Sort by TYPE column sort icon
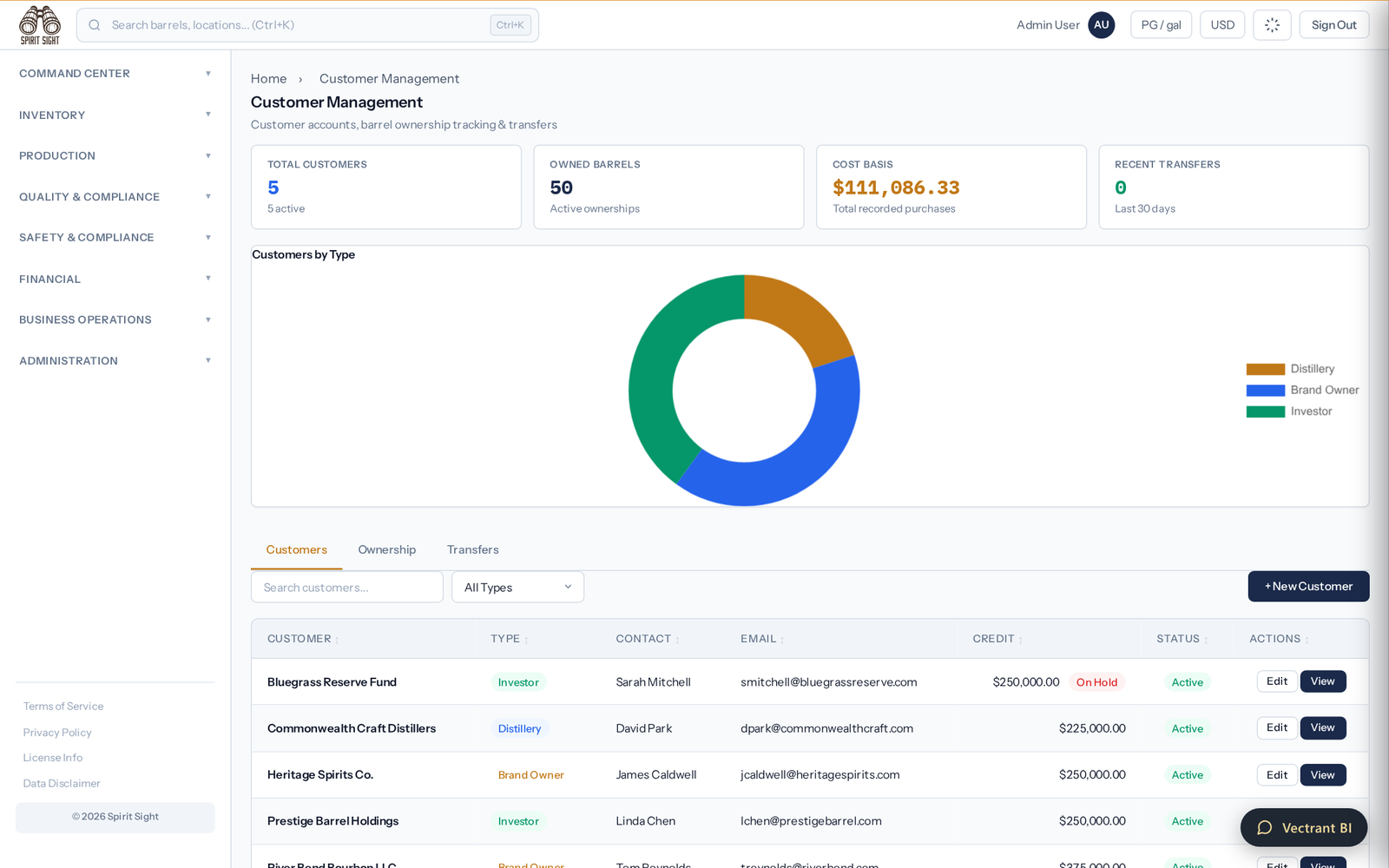The height and width of the screenshot is (868, 1389). [x=526, y=640]
